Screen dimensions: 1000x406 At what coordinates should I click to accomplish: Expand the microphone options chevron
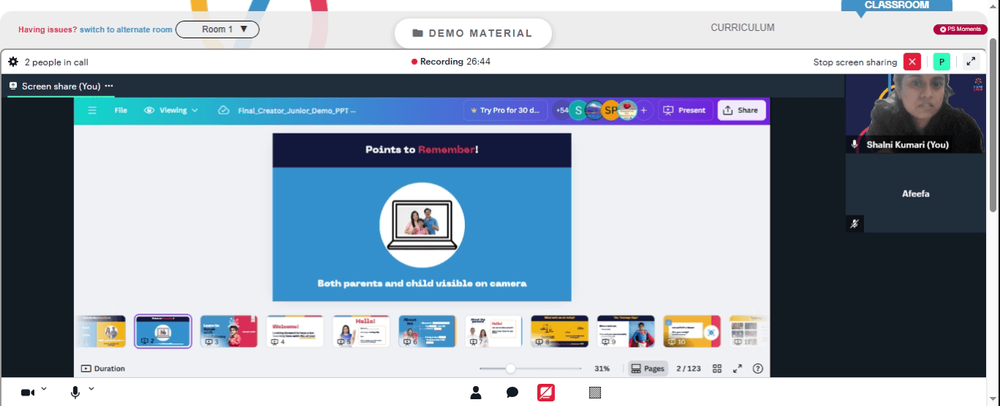[x=91, y=388]
